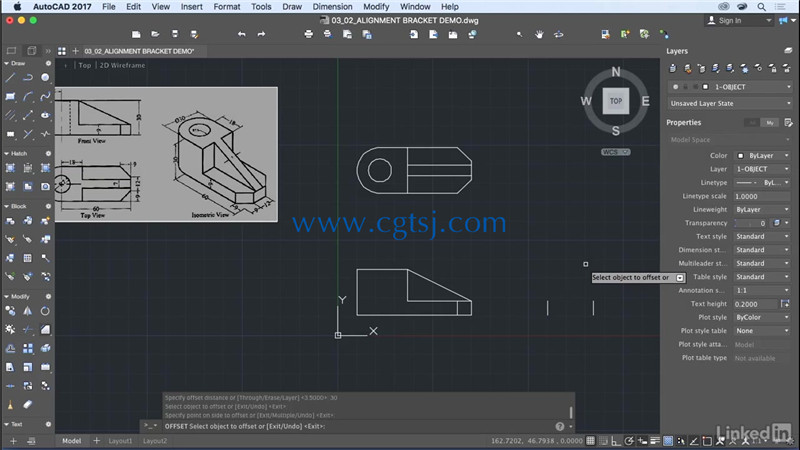Screen dimensions: 800x450
Task: Open a drawing file from toolbar
Action: click(155, 34)
